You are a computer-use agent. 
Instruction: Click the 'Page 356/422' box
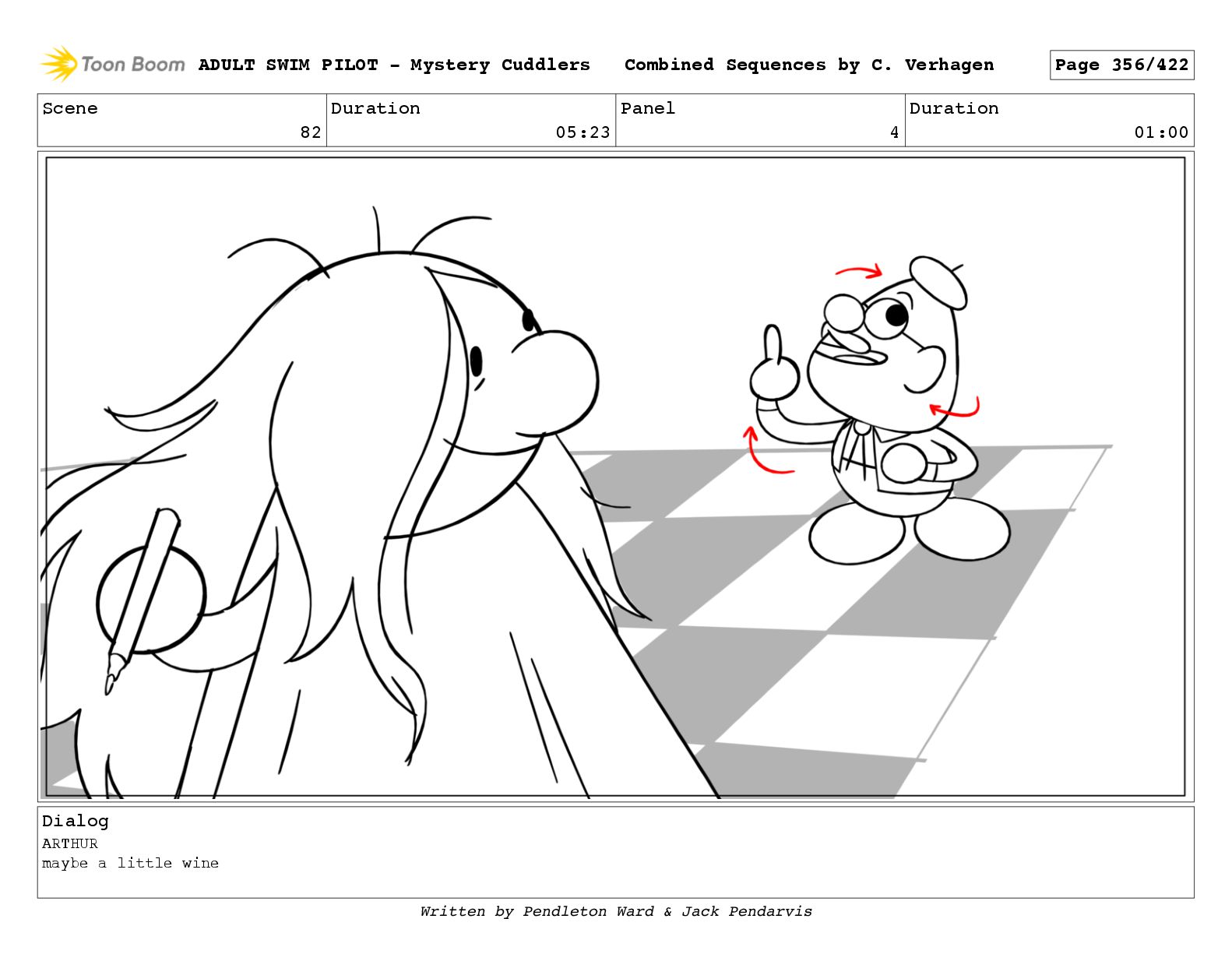[1121, 65]
